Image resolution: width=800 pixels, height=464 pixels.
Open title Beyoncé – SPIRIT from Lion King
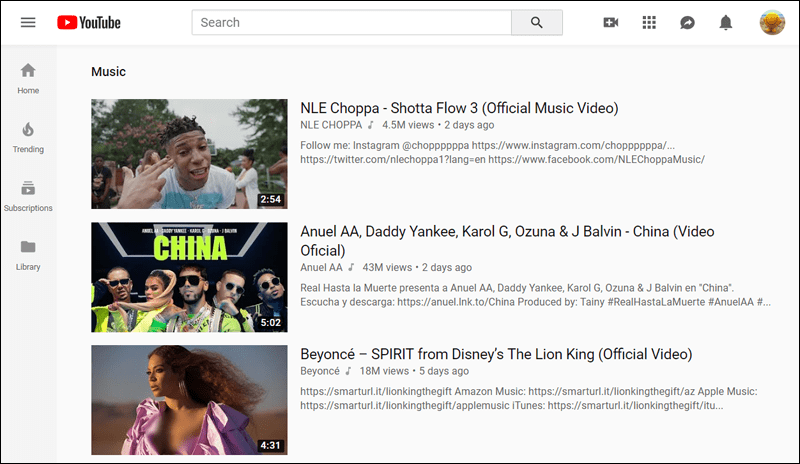point(496,354)
